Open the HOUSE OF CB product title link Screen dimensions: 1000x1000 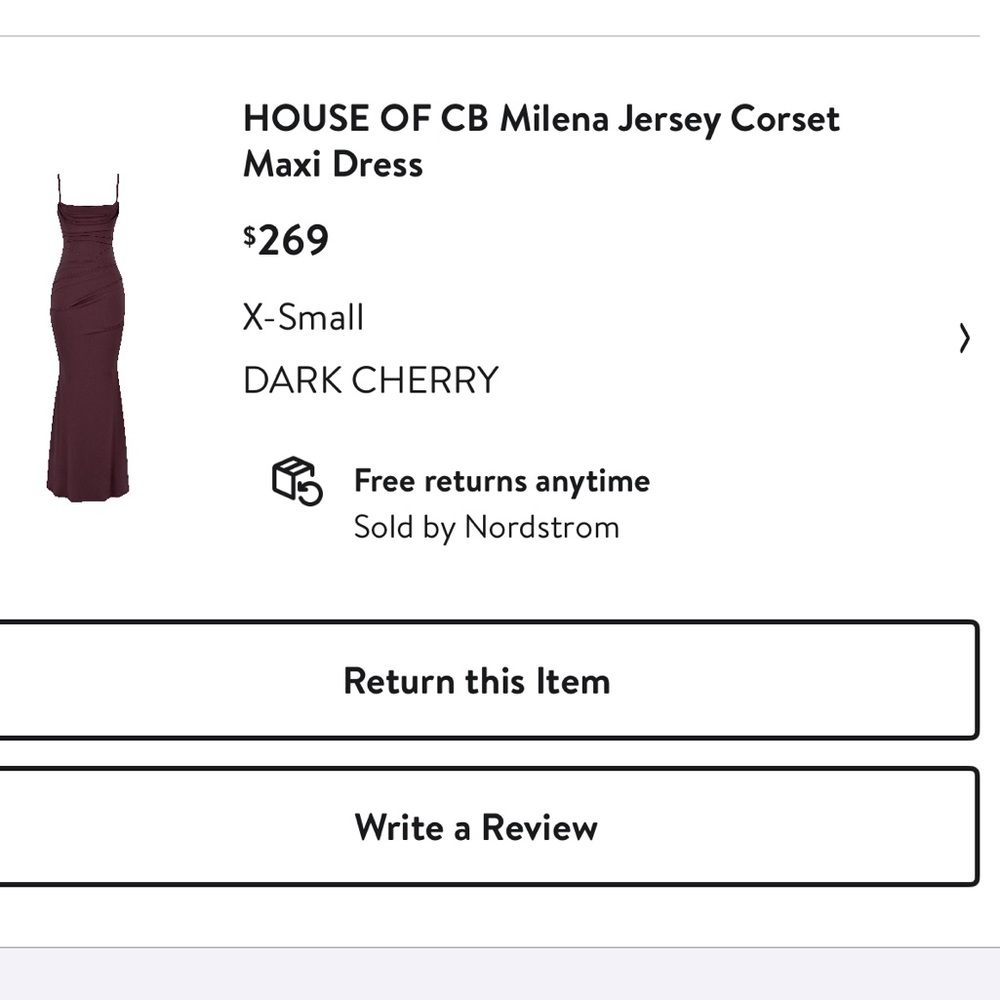[540, 119]
